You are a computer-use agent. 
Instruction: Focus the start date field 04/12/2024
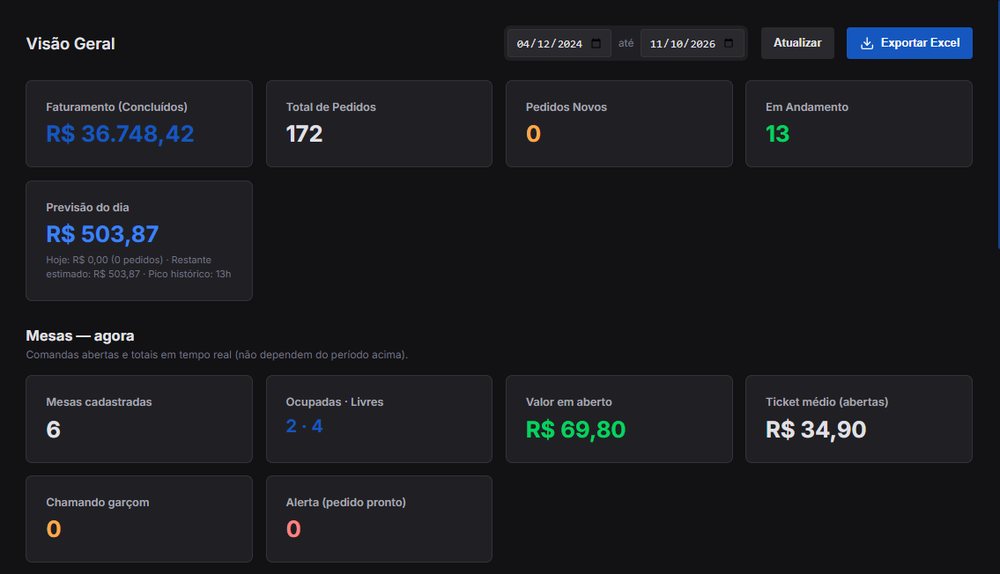[x=559, y=43]
